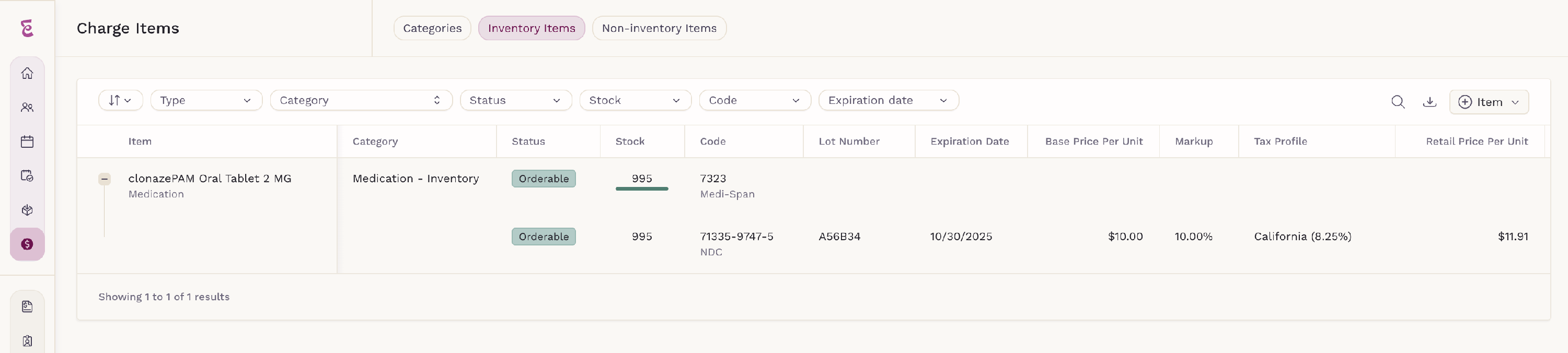Switch to the Categories tab
The image size is (1568, 353).
tap(432, 28)
